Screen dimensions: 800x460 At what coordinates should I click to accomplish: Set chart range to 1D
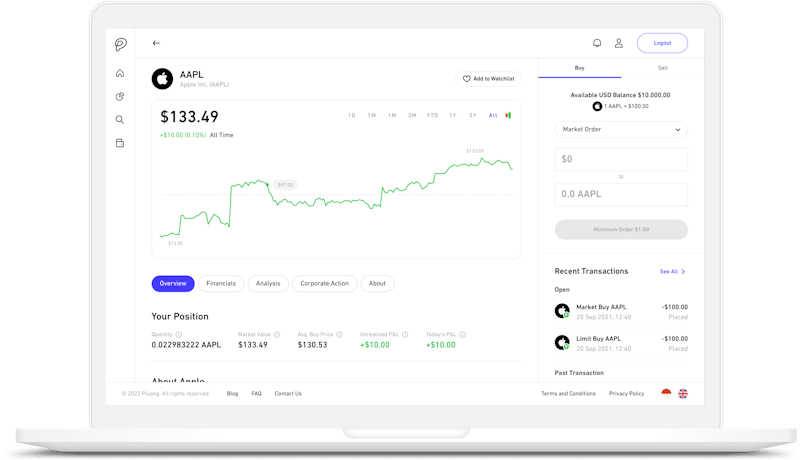352,115
